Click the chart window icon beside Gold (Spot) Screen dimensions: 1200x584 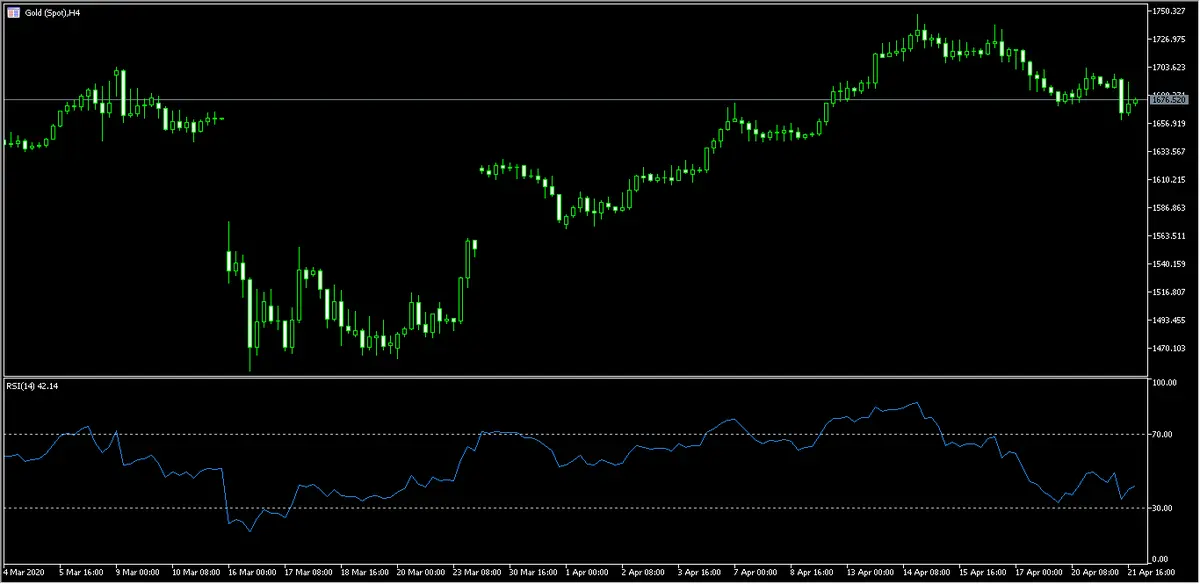11,12
